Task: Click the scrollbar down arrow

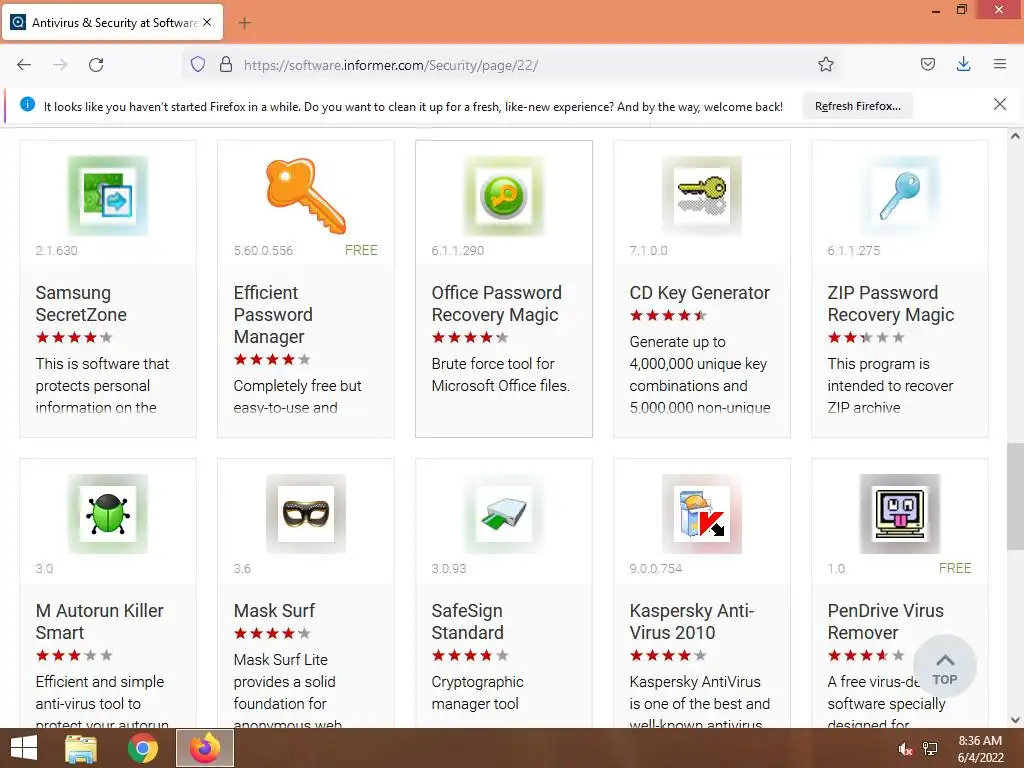Action: pyautogui.click(x=1015, y=720)
